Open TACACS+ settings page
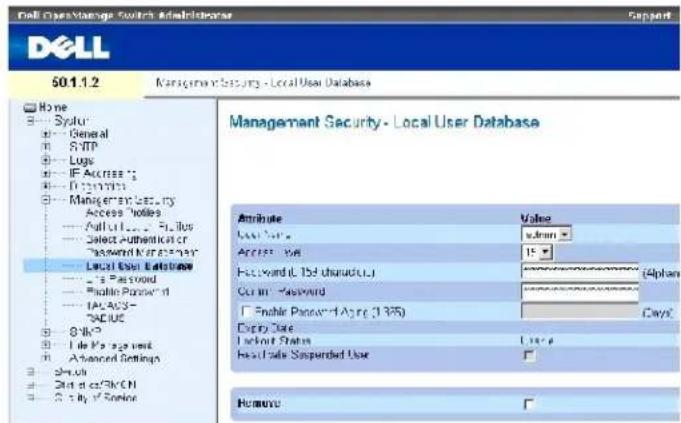 pyautogui.click(x=112, y=305)
